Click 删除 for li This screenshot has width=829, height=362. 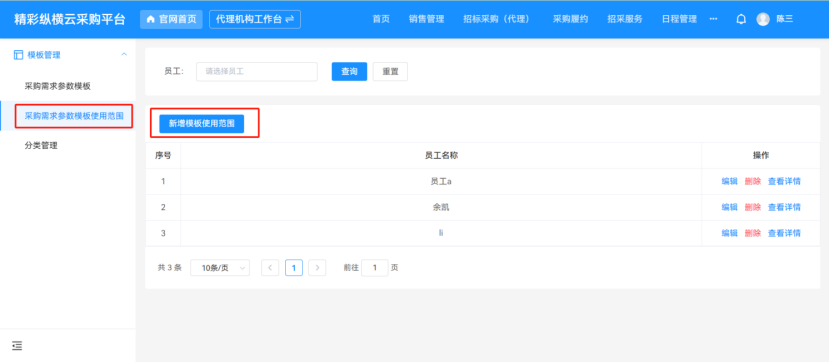753,233
